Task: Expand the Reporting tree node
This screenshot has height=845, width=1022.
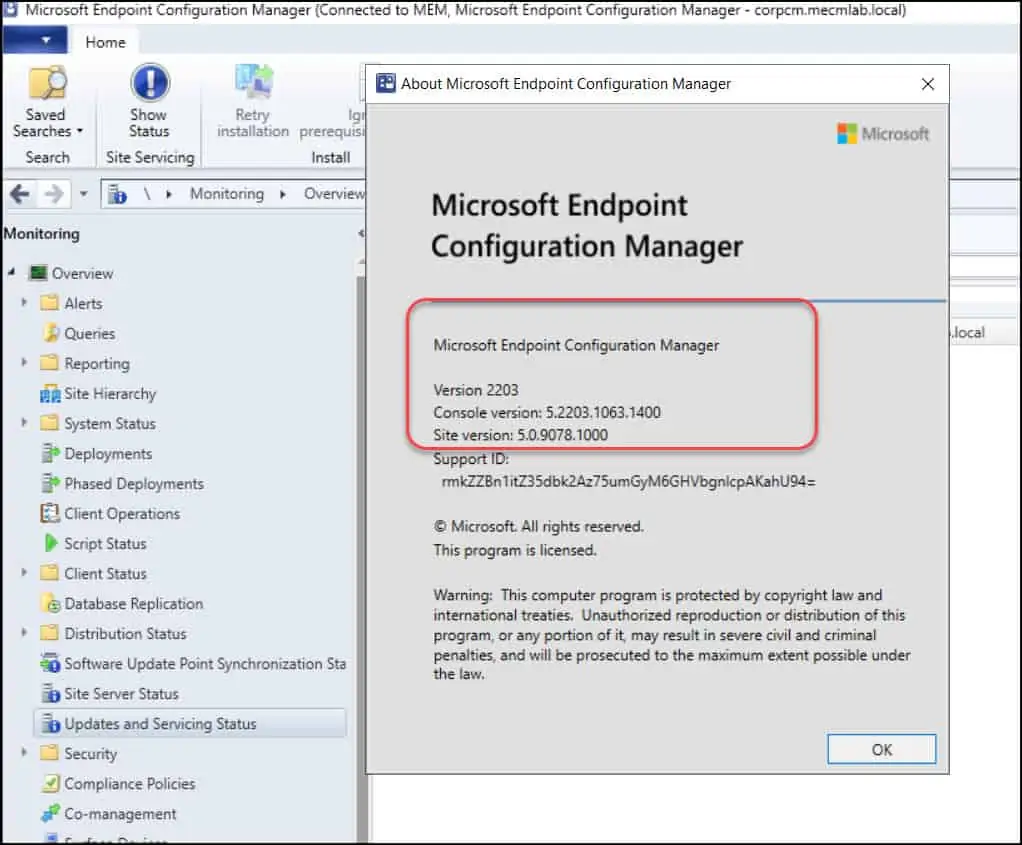Action: 24,363
